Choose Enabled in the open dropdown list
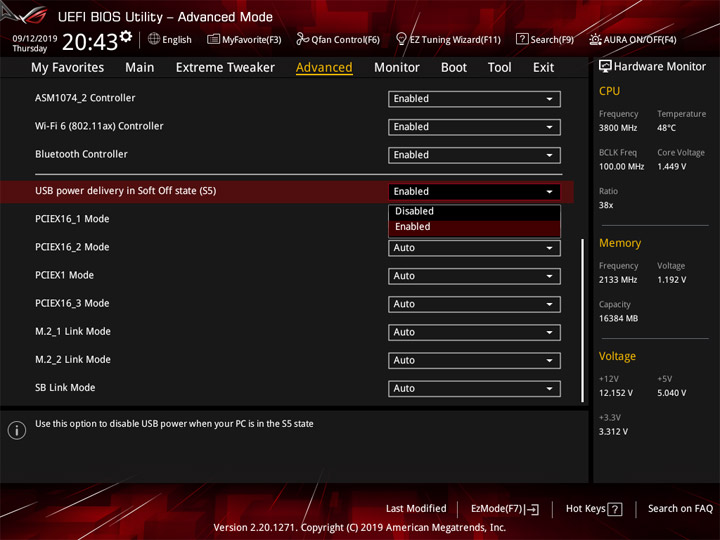Viewport: 720px width, 540px height. [474, 227]
